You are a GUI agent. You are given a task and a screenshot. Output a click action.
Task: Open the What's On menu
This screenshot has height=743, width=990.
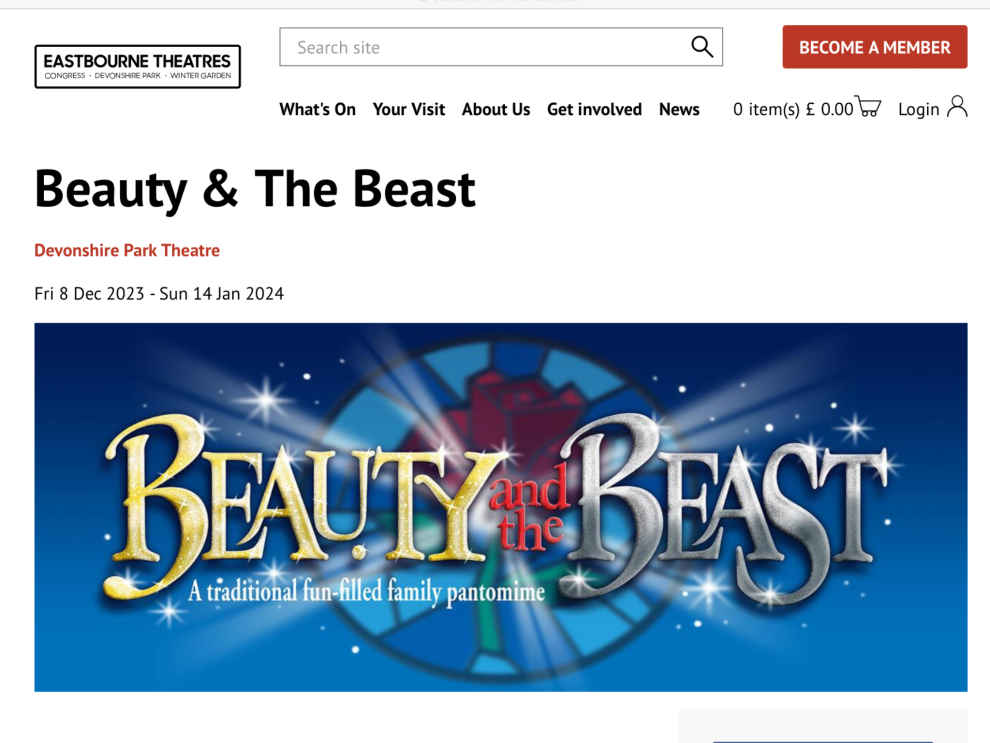point(317,109)
